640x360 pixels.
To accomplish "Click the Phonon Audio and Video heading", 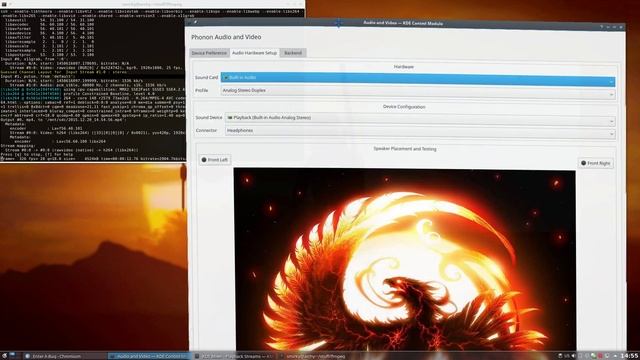I will tap(226, 37).
